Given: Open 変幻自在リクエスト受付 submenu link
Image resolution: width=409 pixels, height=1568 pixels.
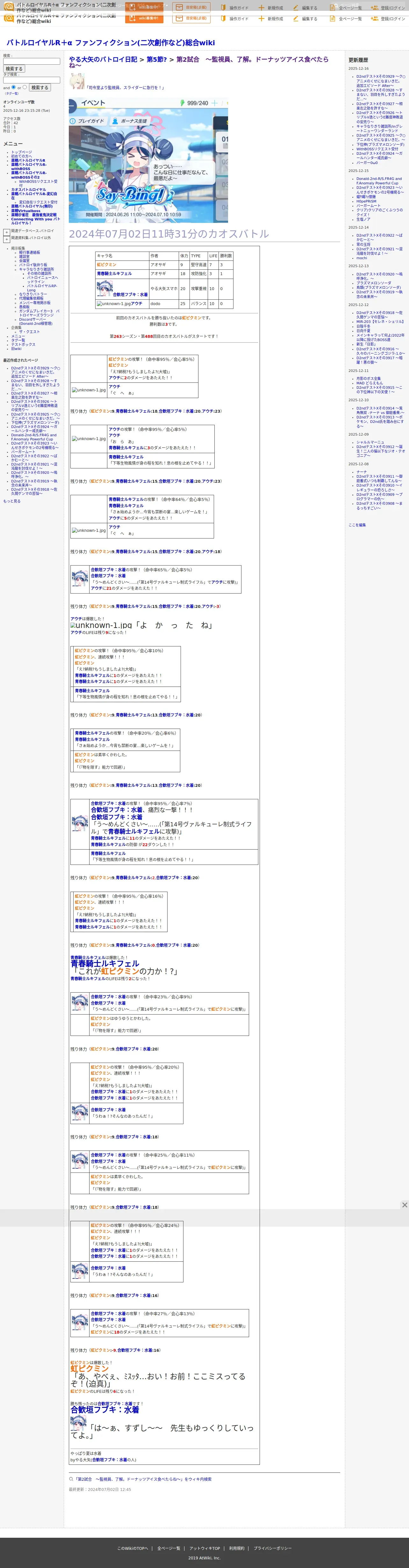Looking at the screenshot, I should click(38, 202).
